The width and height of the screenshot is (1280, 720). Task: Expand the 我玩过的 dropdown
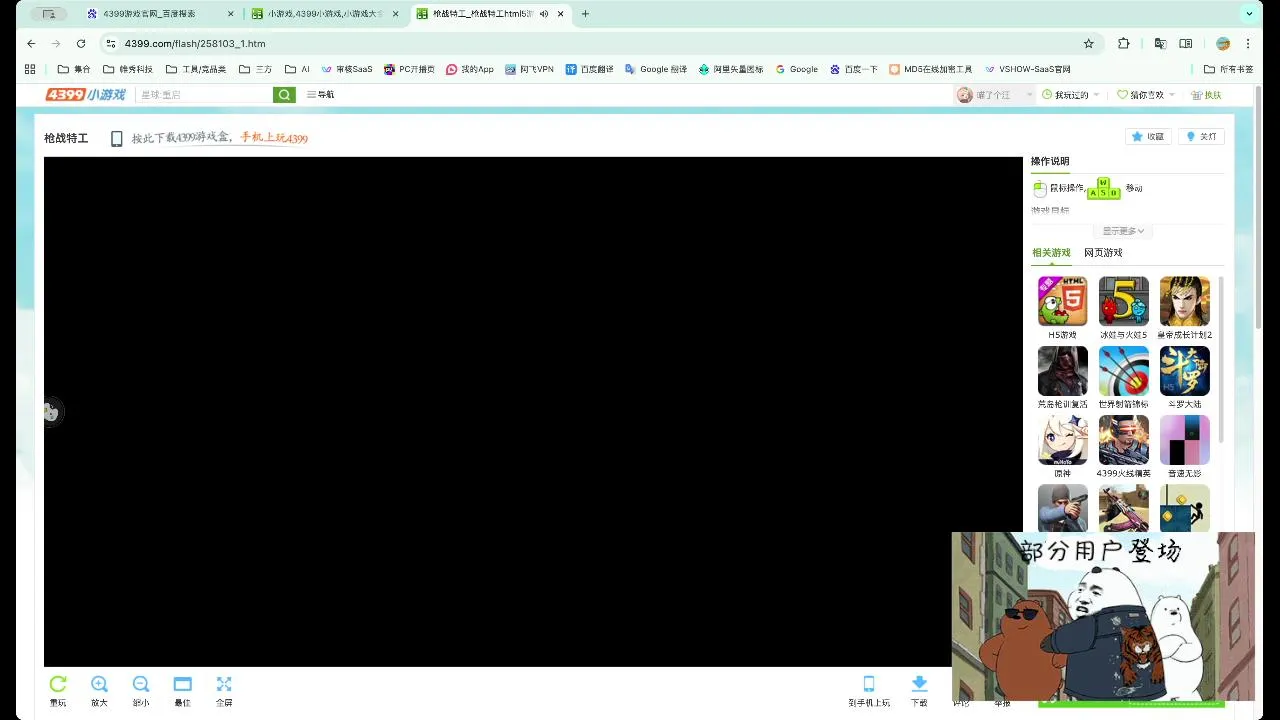[1070, 95]
